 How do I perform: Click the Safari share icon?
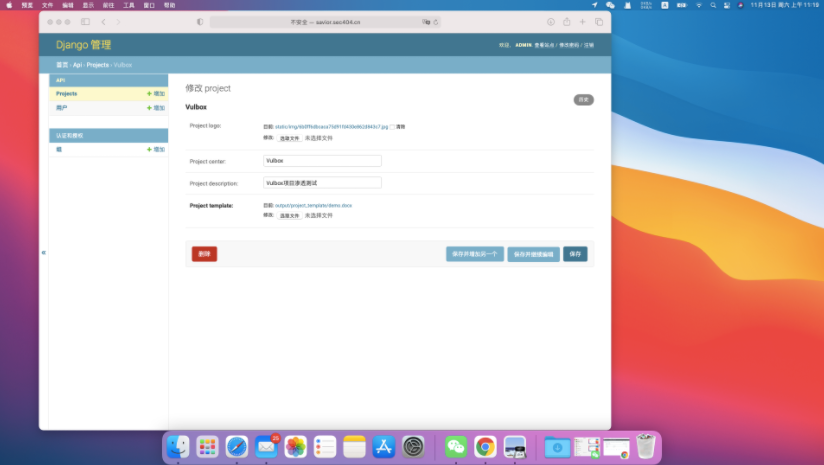pos(566,22)
